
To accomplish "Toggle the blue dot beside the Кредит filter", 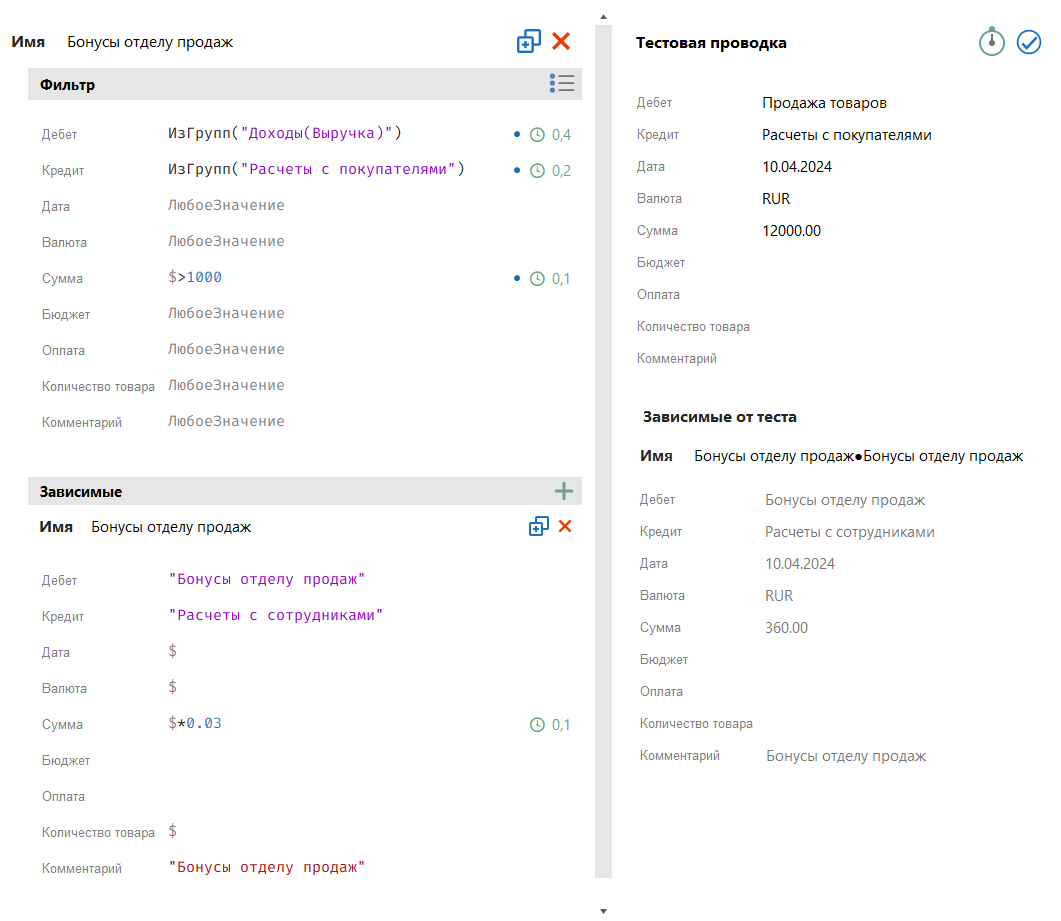I will click(x=517, y=170).
